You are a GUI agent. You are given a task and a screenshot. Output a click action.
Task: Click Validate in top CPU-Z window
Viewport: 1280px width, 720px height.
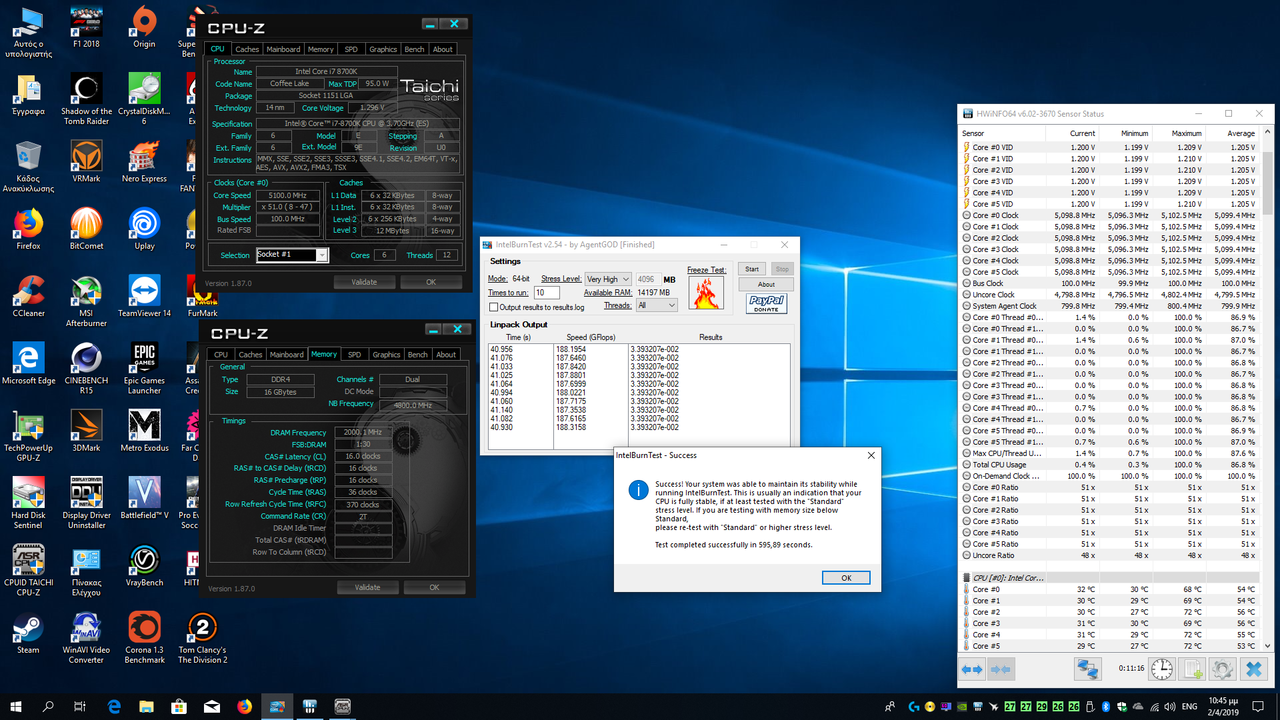pos(364,282)
